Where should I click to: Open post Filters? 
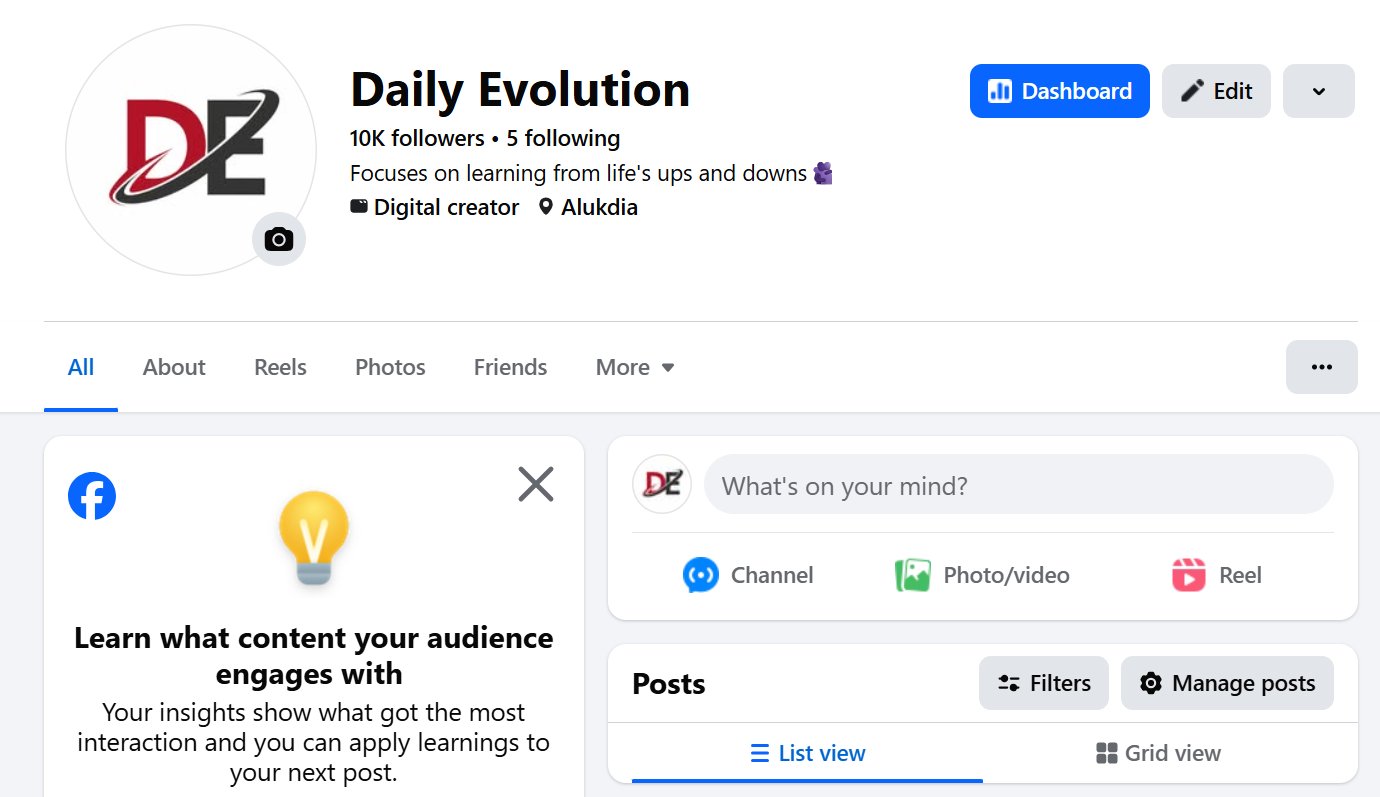pyautogui.click(x=1044, y=683)
